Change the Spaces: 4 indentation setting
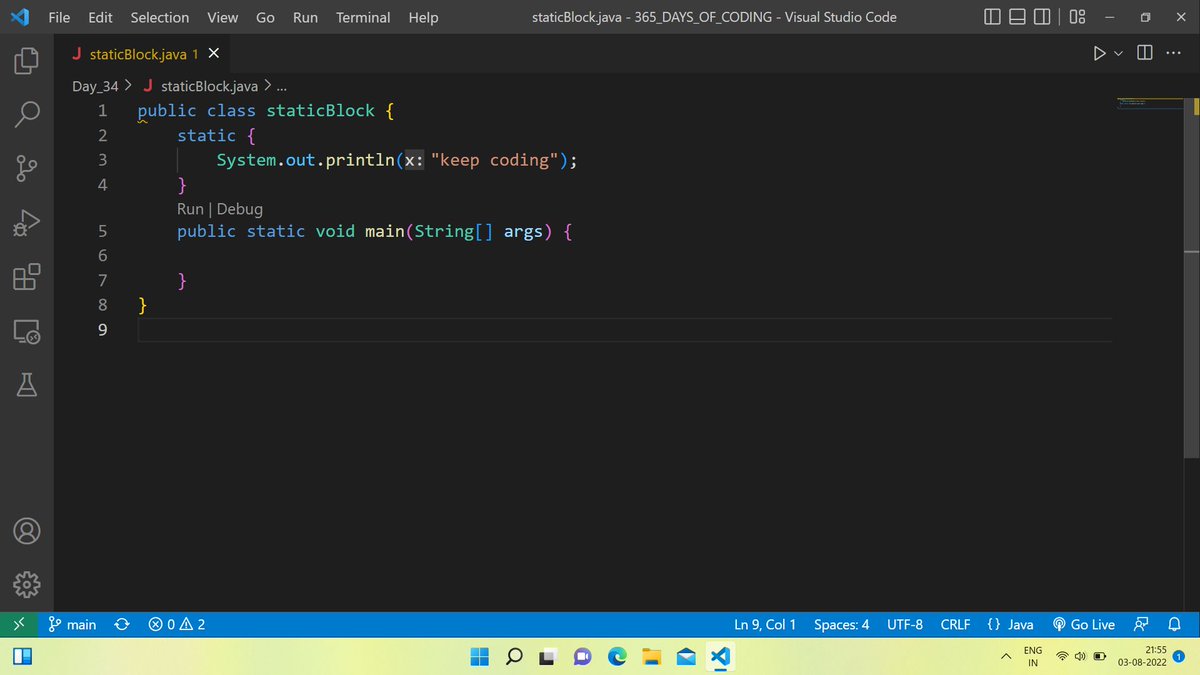 click(x=841, y=624)
